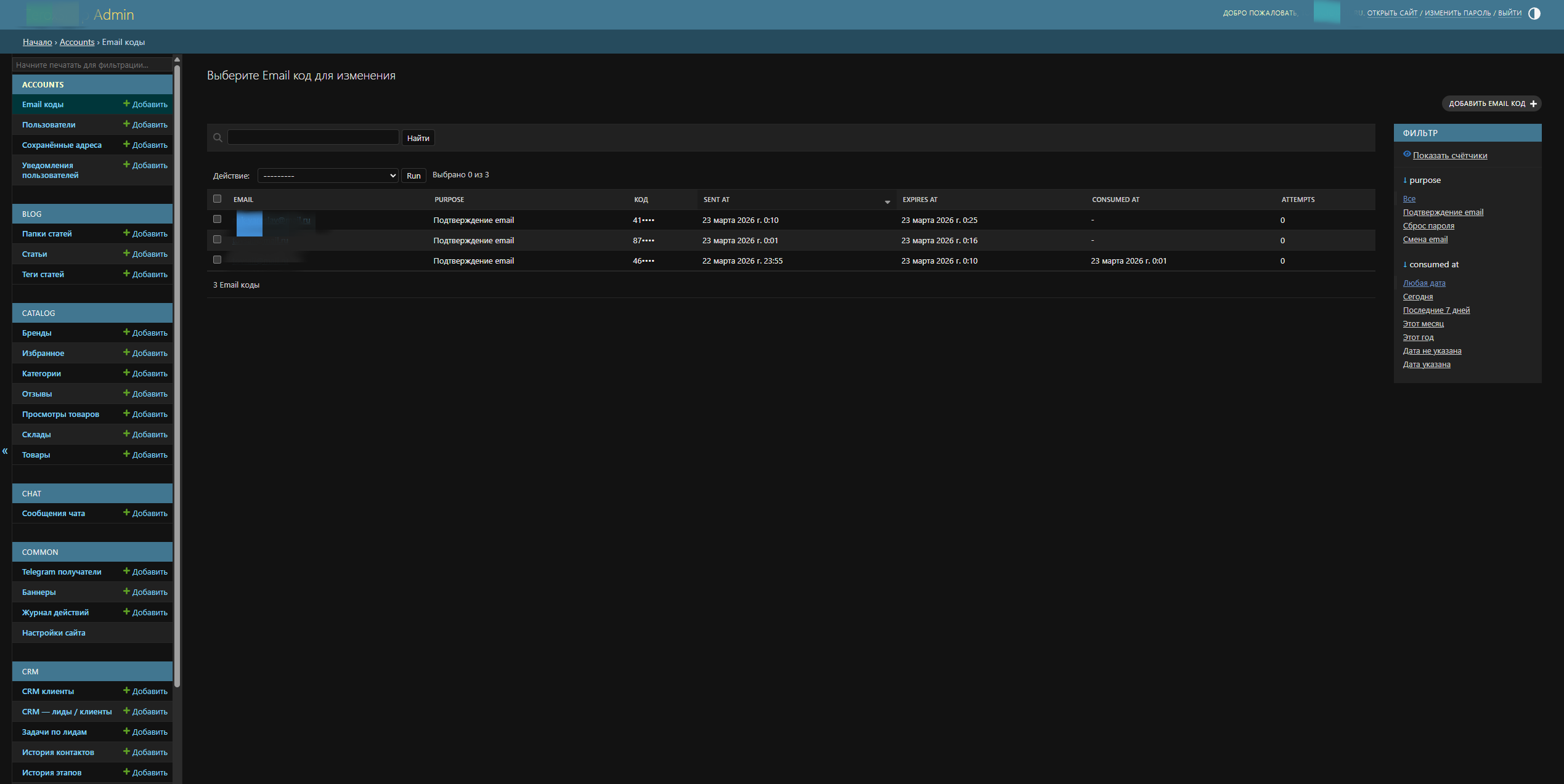The height and width of the screenshot is (784, 1564).
Task: Go to Начало in the breadcrumbs
Action: pos(36,42)
